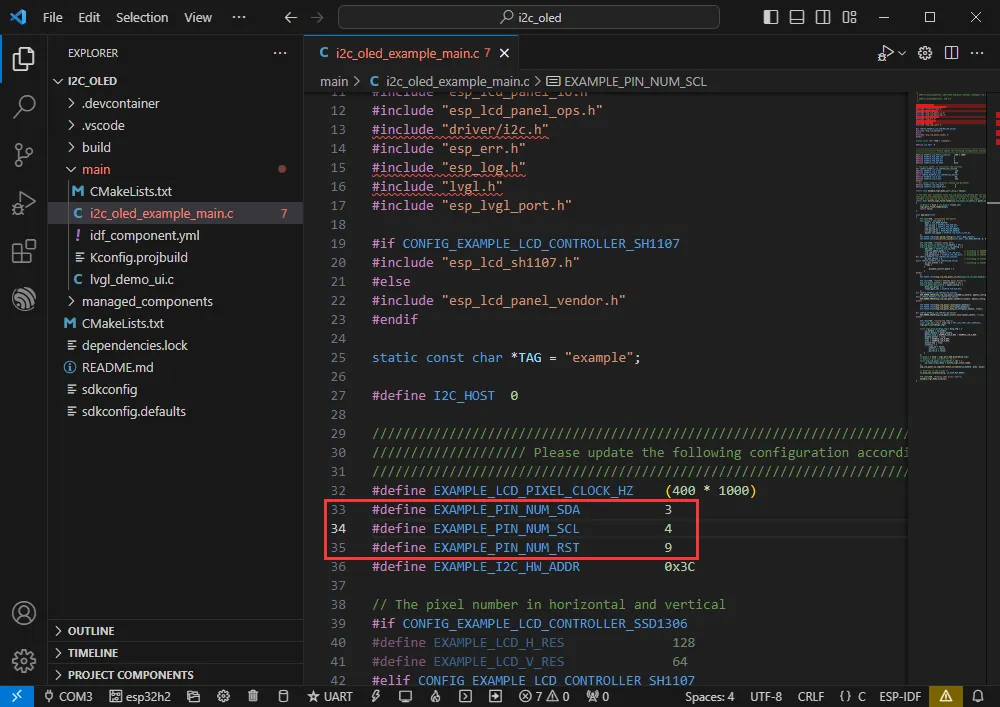Open the run or debug dropdown arrow
Image resolution: width=1000 pixels, height=707 pixels.
coord(902,53)
